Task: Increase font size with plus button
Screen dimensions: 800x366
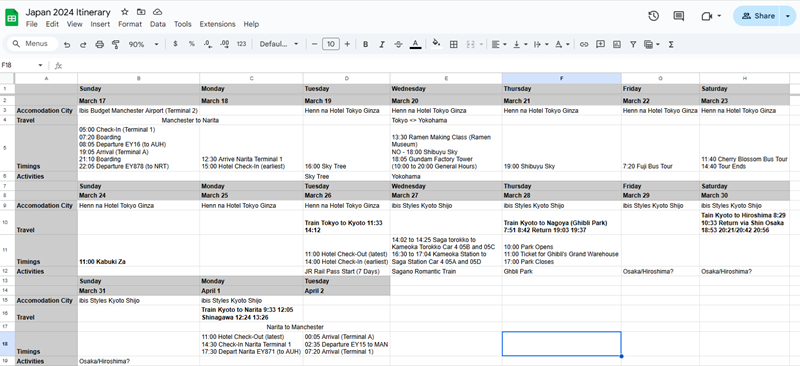Action: [x=347, y=44]
